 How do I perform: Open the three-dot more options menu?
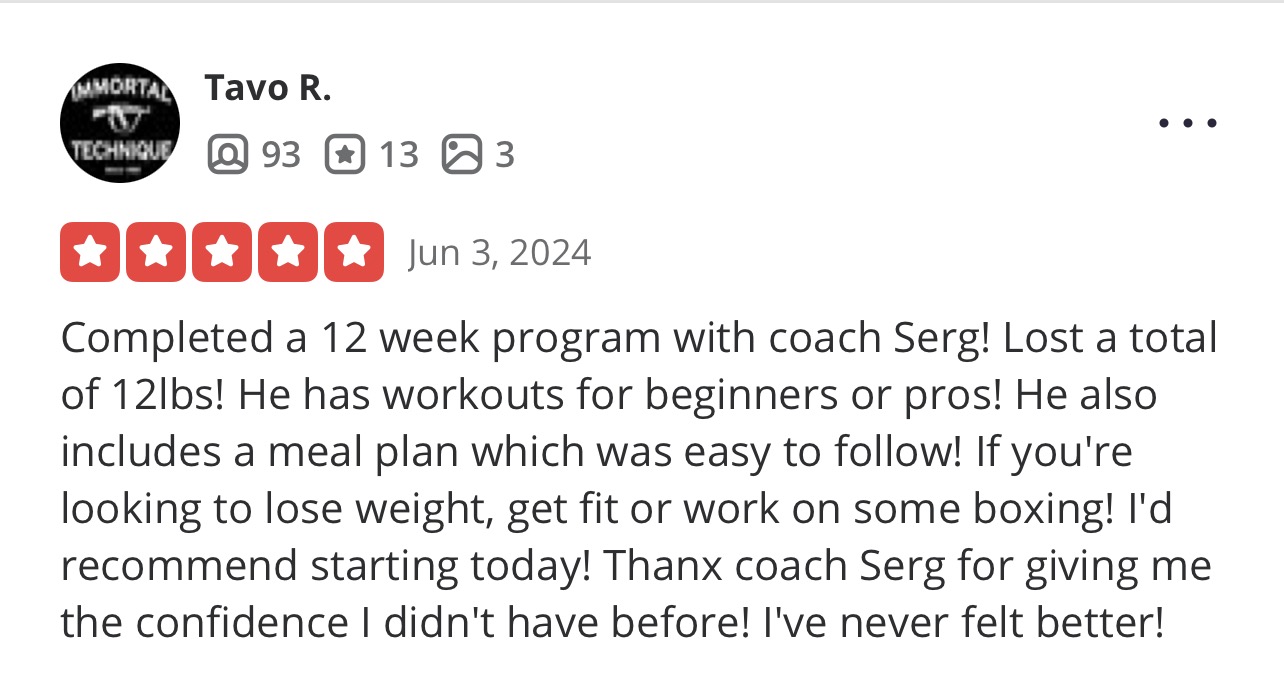pyautogui.click(x=1188, y=124)
